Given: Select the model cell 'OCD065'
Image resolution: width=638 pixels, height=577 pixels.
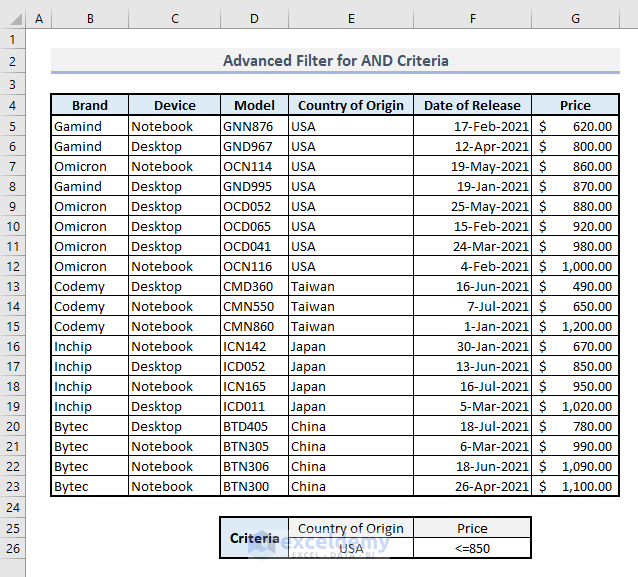Looking at the screenshot, I should point(254,226).
